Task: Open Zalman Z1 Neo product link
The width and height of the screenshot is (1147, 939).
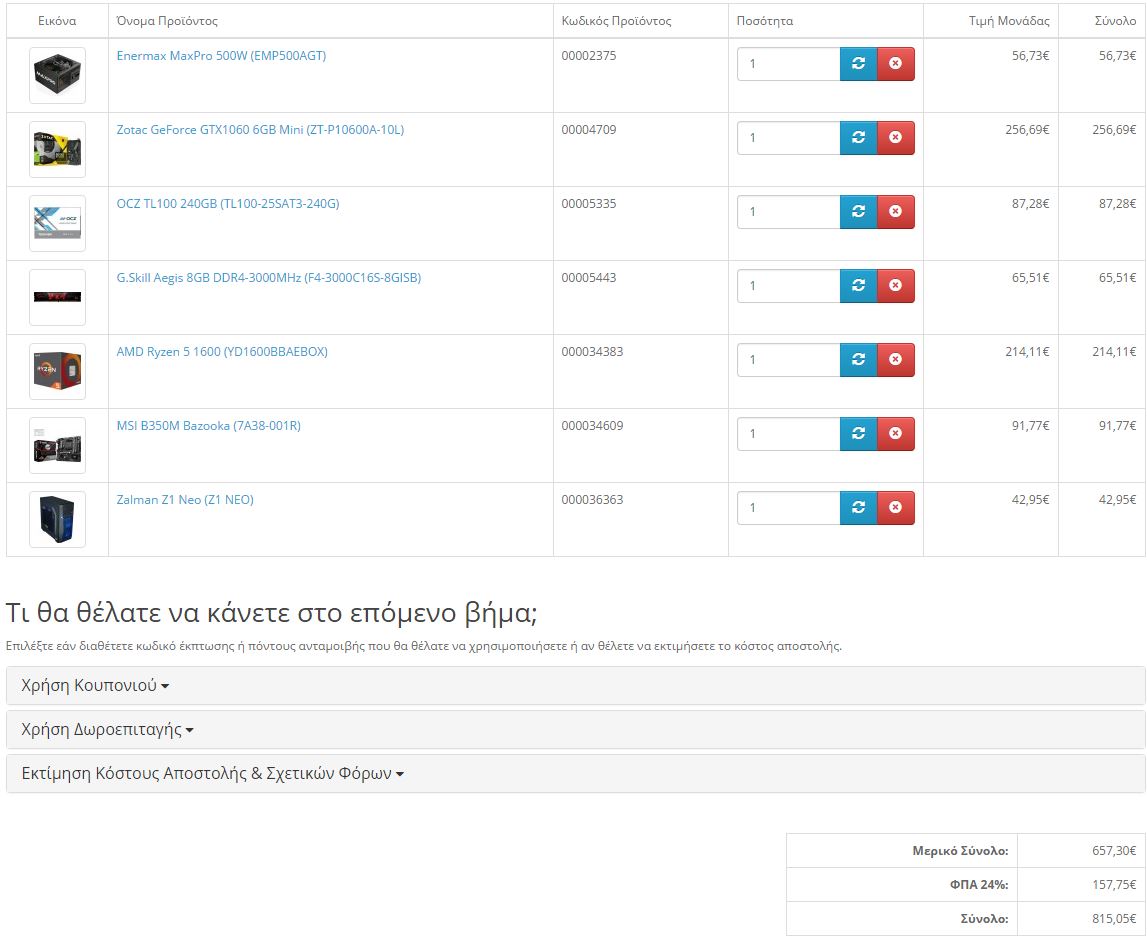Action: (x=185, y=499)
